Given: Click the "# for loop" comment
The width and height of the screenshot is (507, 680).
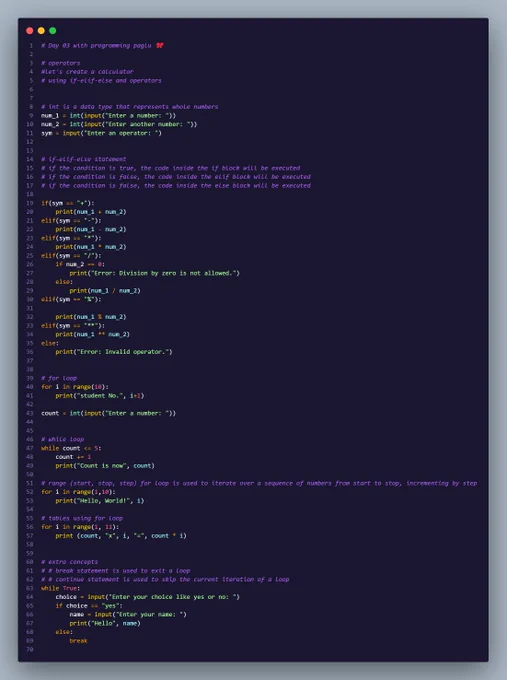Looking at the screenshot, I should point(59,378).
